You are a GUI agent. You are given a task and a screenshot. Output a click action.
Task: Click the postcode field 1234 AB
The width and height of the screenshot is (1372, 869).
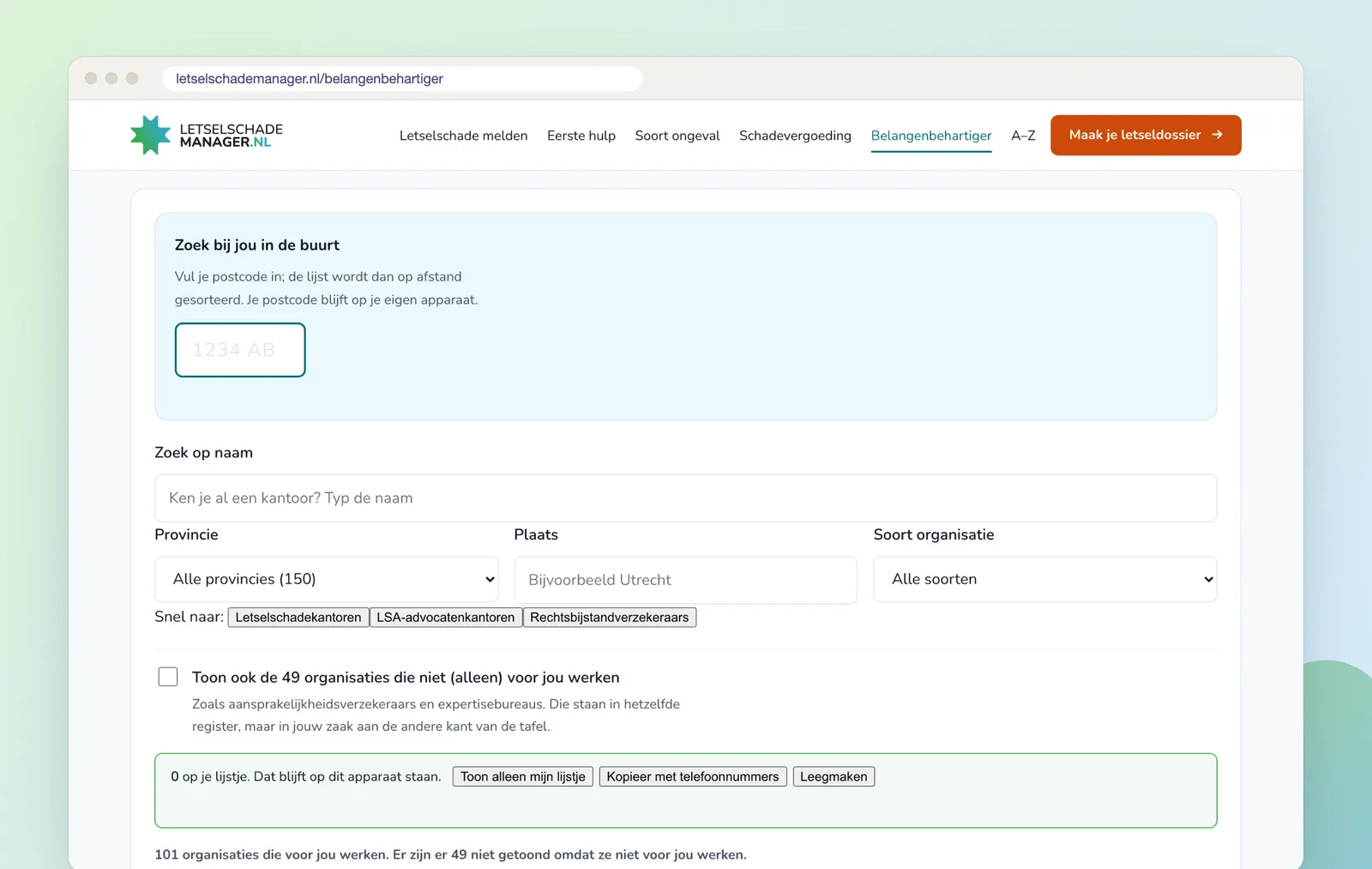coord(240,350)
